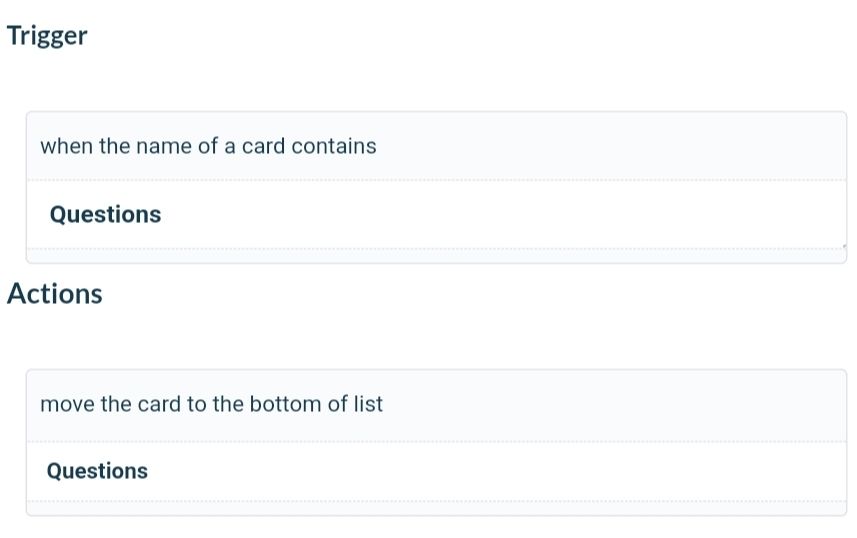Click the resize handle of the trigger text box
857x538 pixels.
tap(843, 245)
